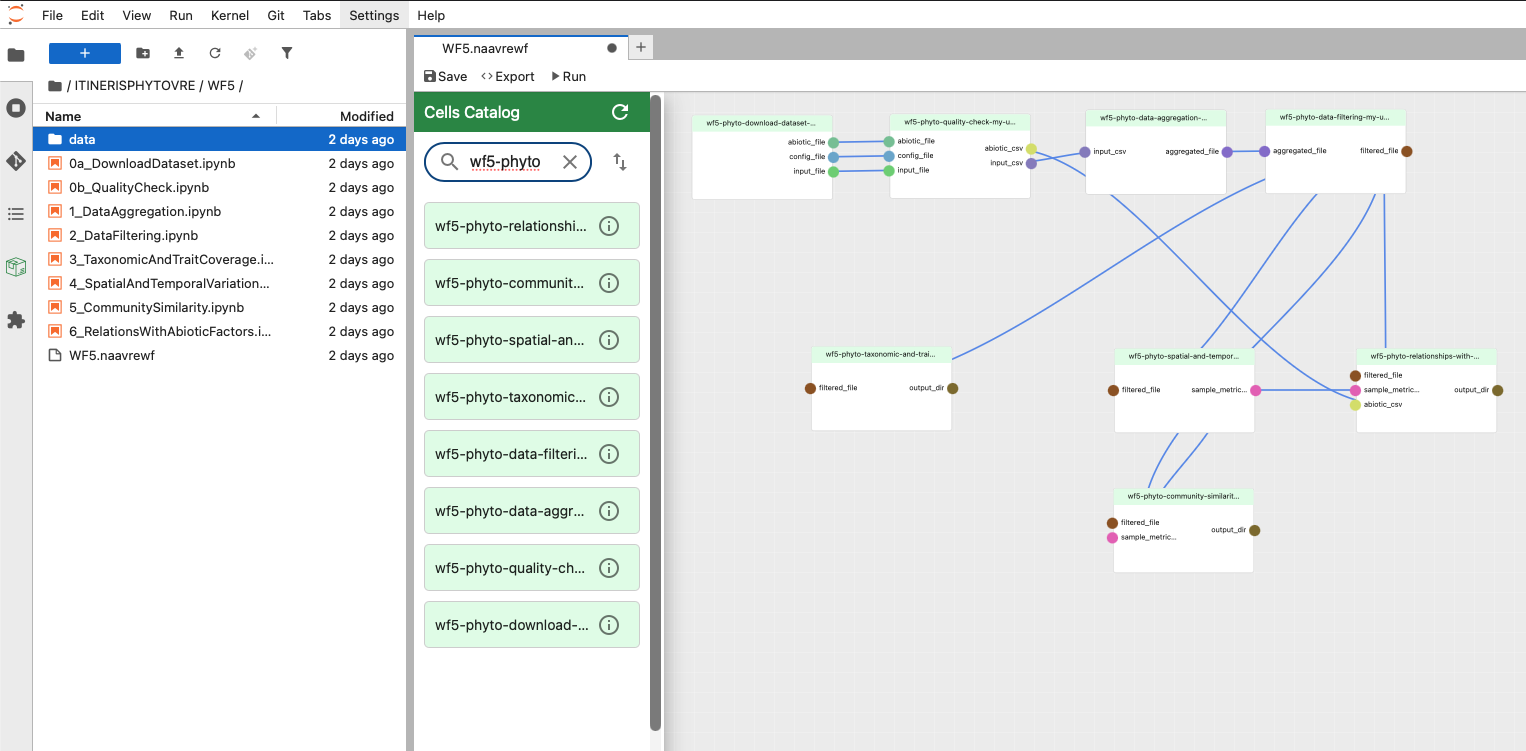Screen dimensions: 1526x751
Task: Create a new folder in file browser
Action: pos(143,53)
